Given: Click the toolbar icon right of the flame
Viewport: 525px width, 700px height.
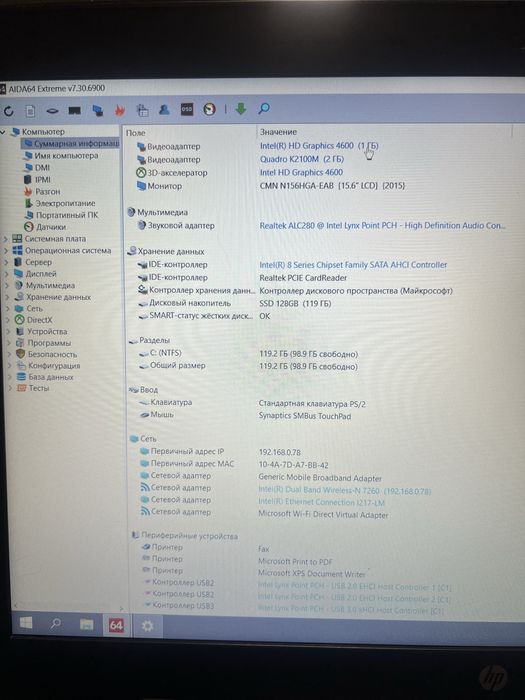Looking at the screenshot, I should pyautogui.click(x=142, y=110).
